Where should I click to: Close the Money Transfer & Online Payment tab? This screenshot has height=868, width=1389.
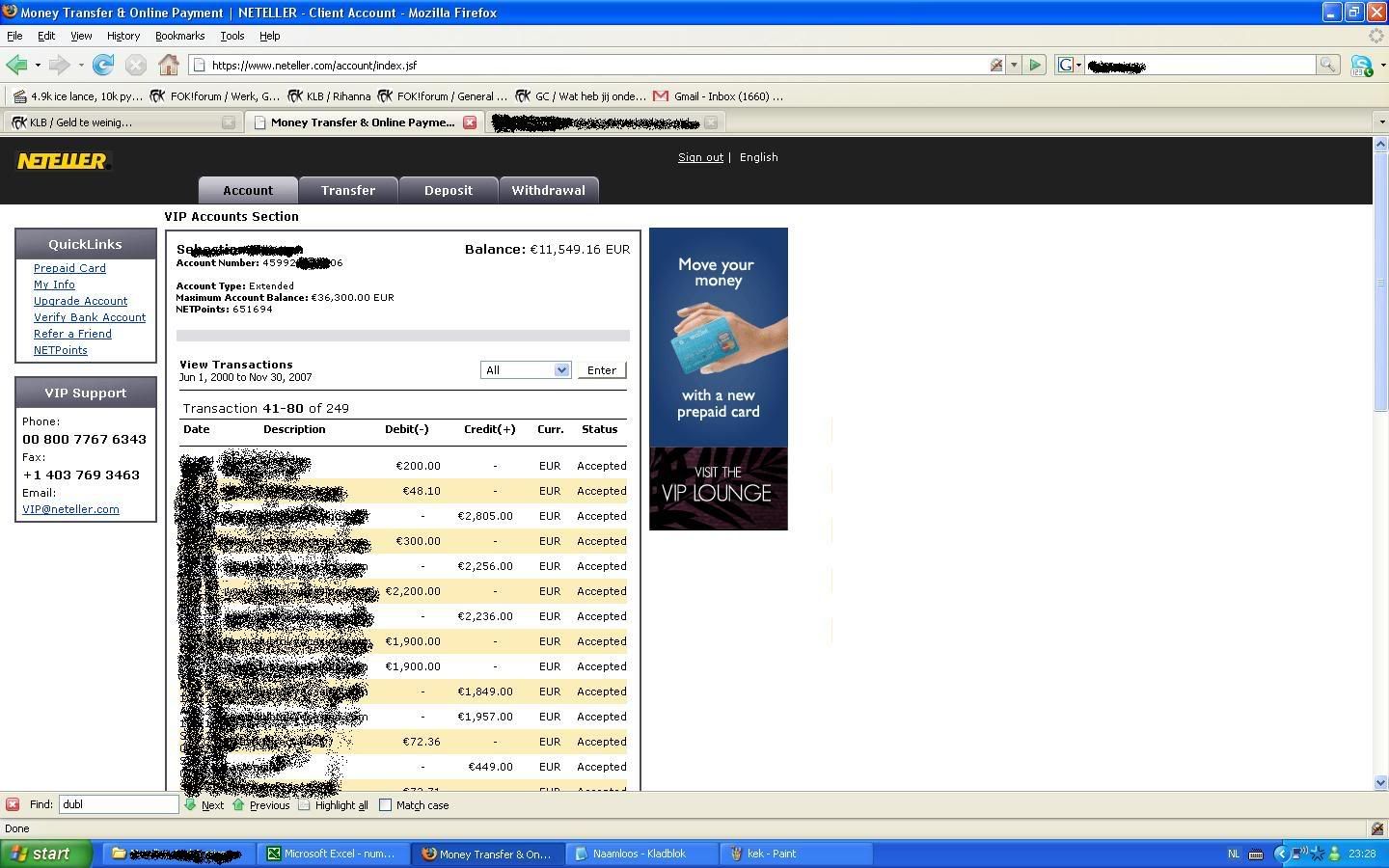click(x=469, y=122)
